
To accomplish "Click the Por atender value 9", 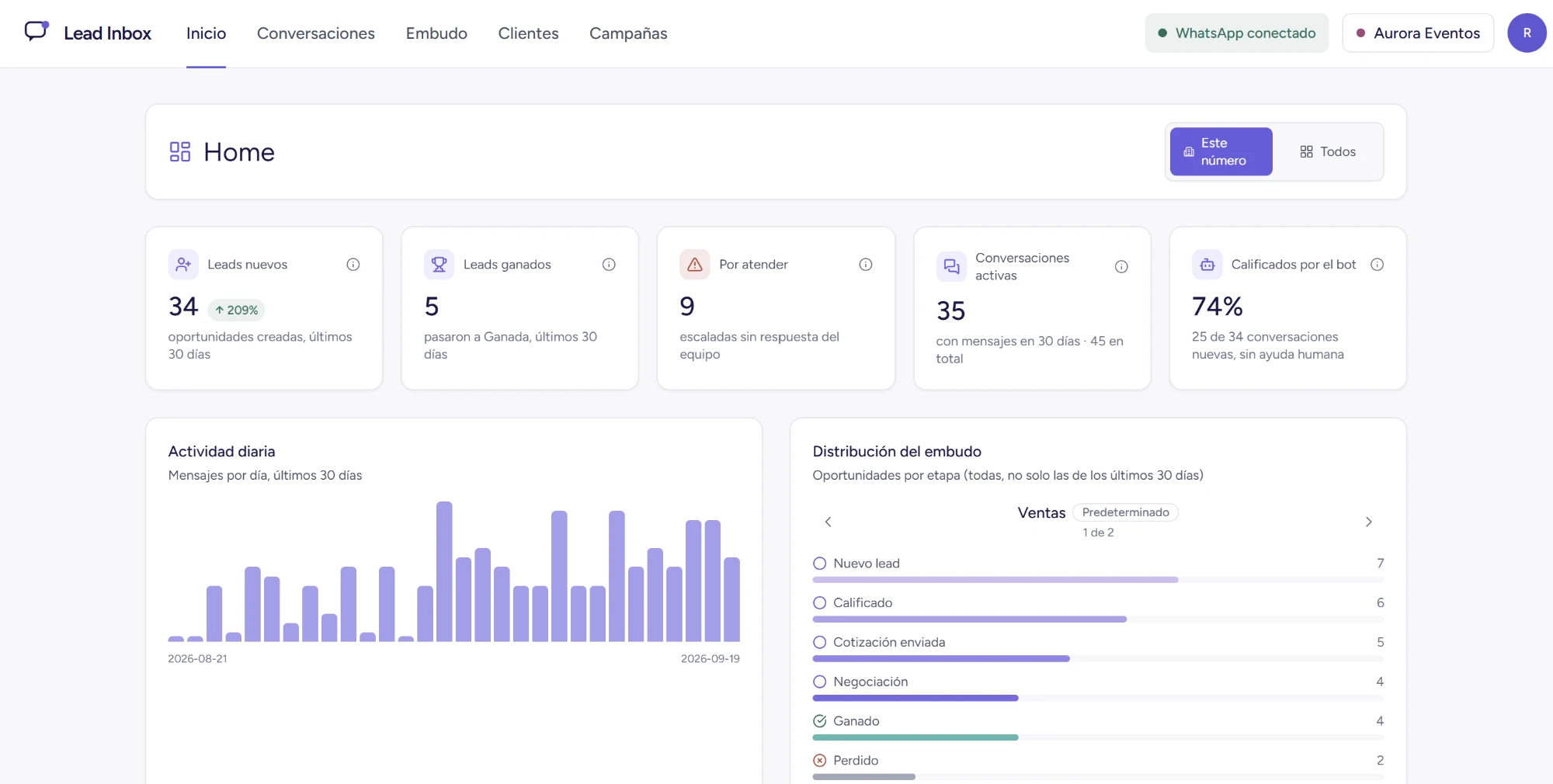I will 687,307.
